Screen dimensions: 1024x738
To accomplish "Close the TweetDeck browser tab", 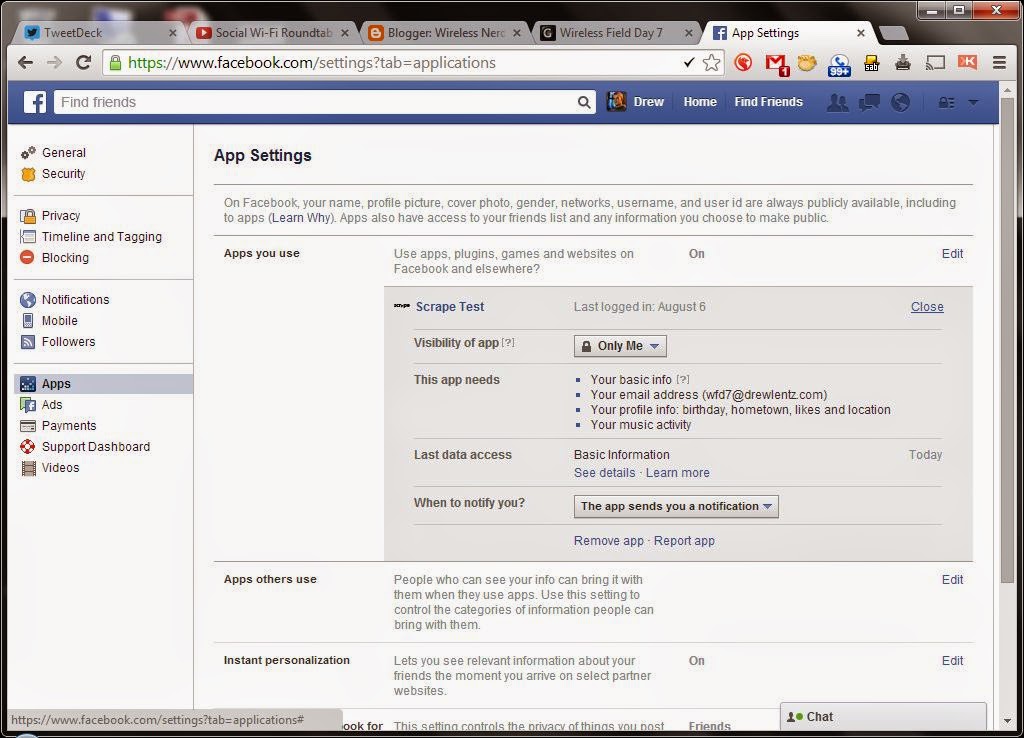I will pyautogui.click(x=172, y=33).
